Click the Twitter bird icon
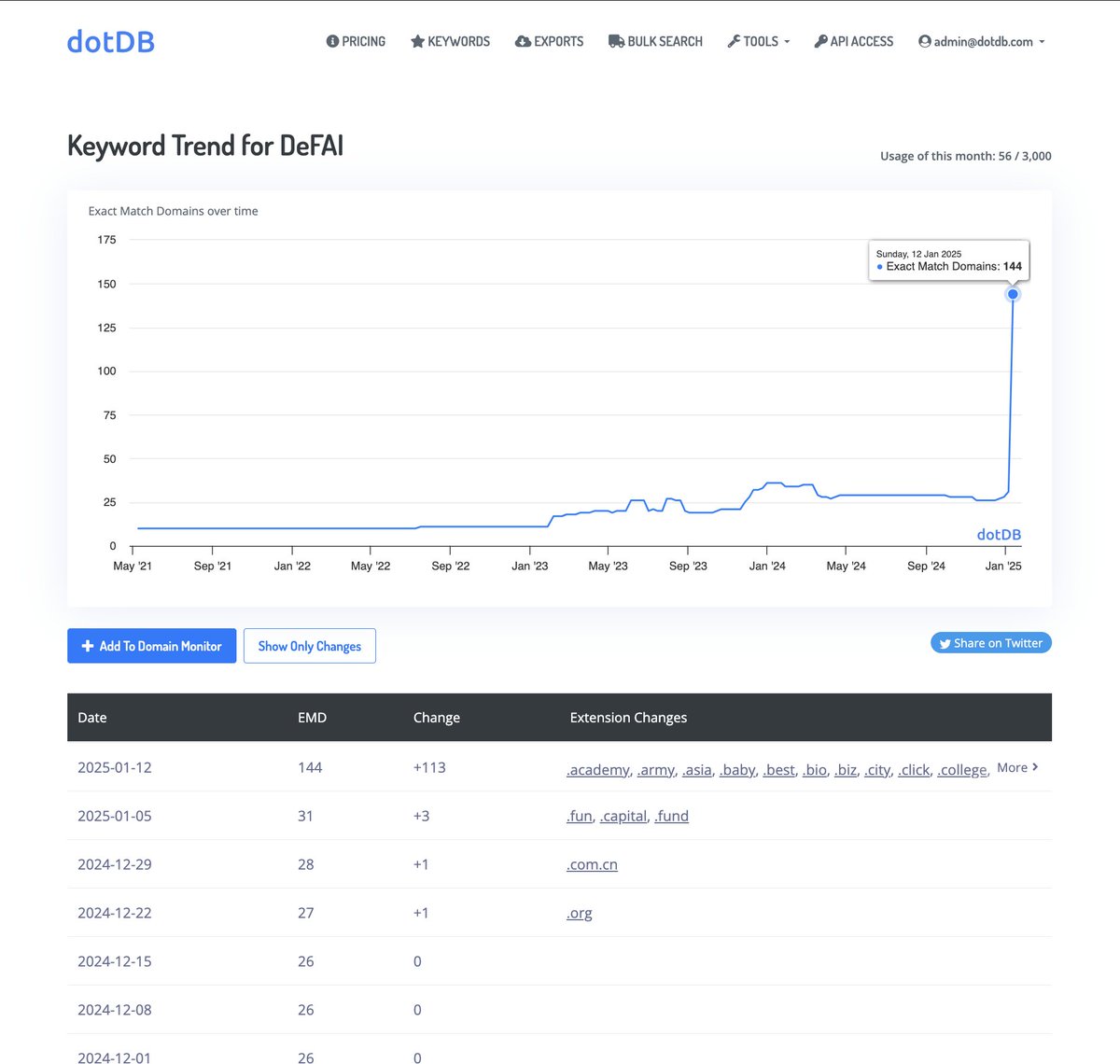This screenshot has width=1120, height=1064. click(945, 643)
